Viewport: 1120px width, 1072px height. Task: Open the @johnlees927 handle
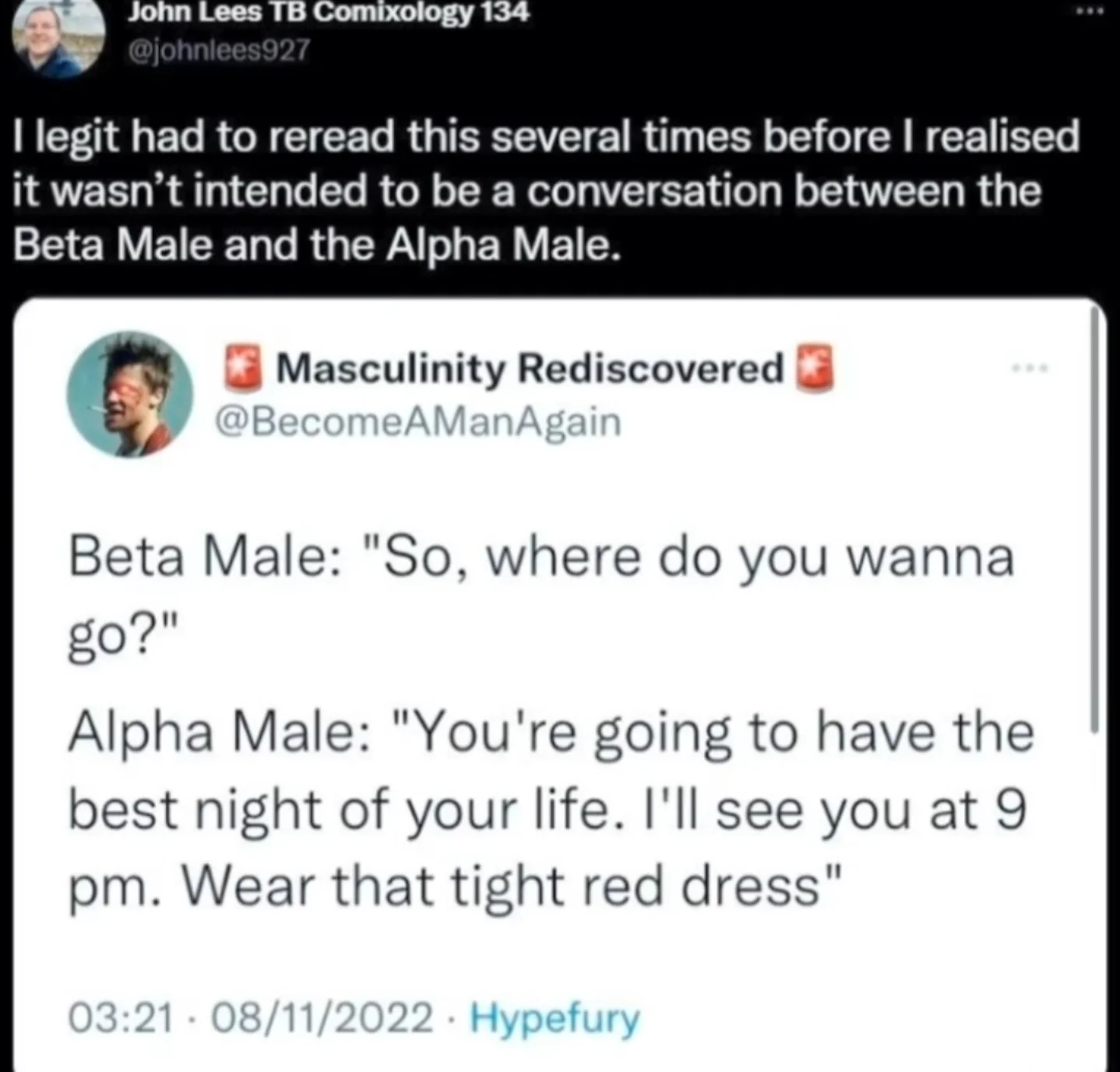point(219,51)
